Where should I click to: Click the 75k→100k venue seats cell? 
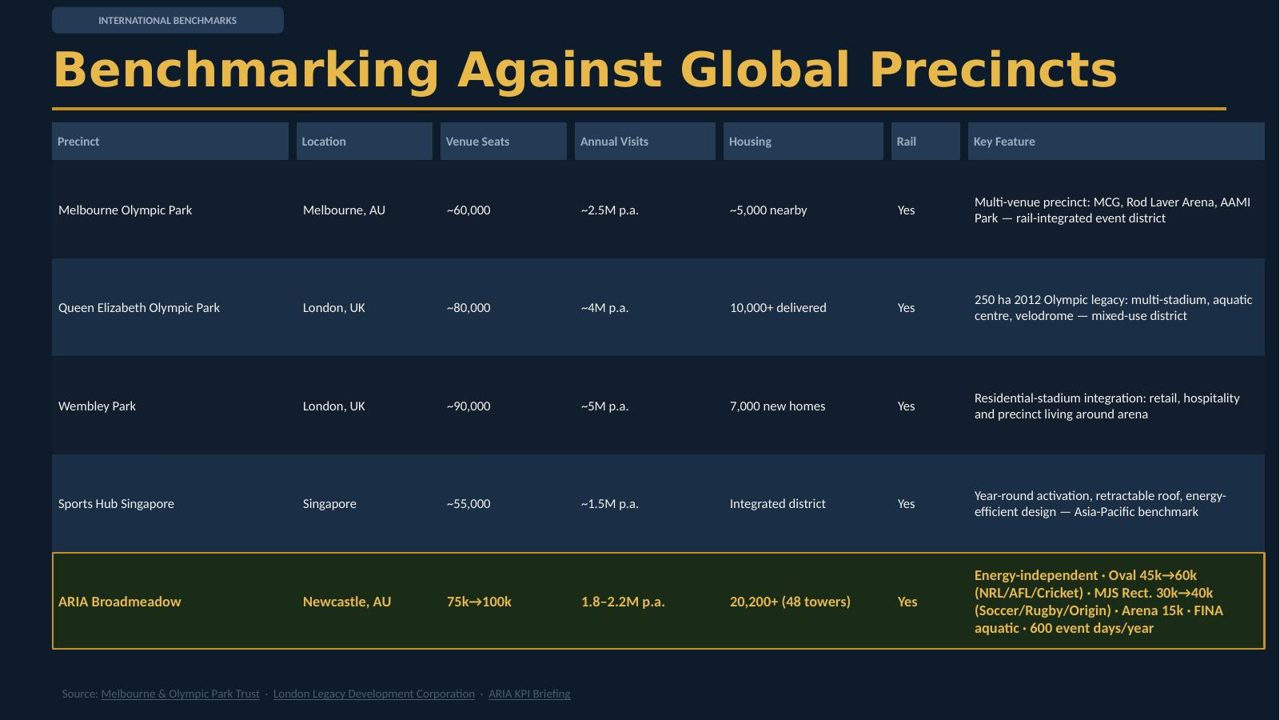[479, 602]
